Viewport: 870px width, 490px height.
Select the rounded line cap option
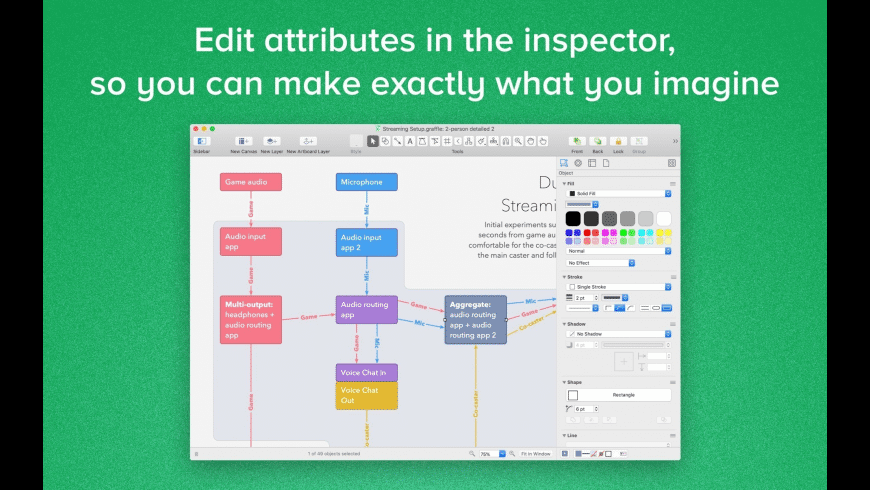[656, 308]
